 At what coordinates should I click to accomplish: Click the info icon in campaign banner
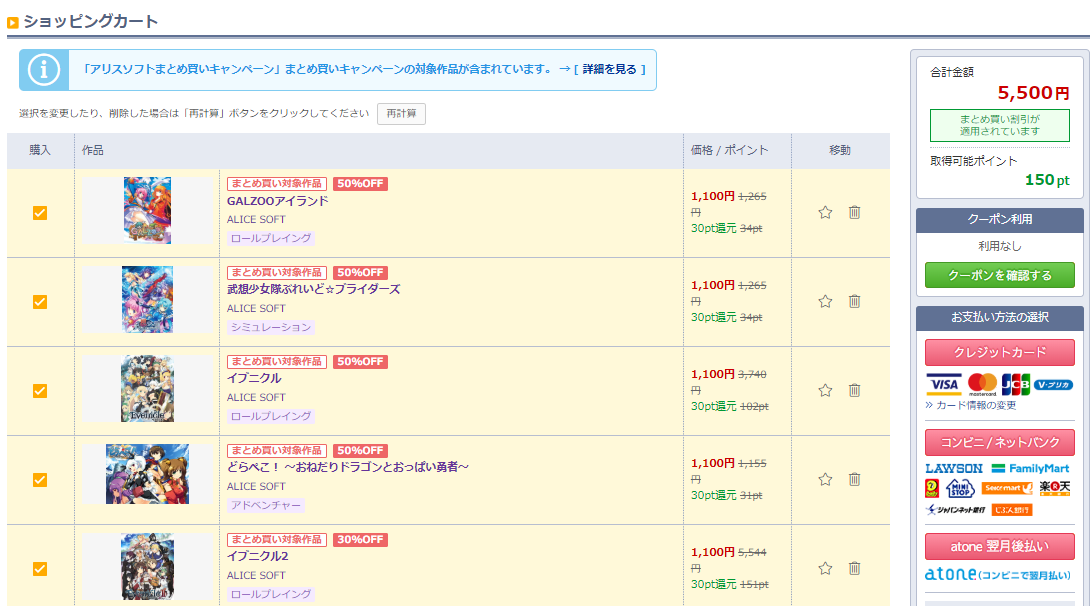pyautogui.click(x=44, y=70)
